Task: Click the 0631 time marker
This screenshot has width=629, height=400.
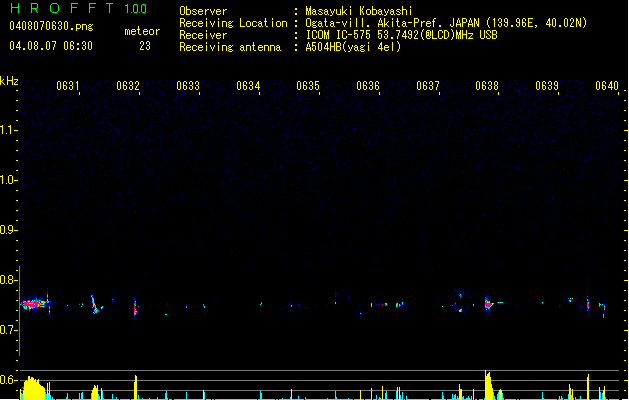Action: pyautogui.click(x=68, y=85)
